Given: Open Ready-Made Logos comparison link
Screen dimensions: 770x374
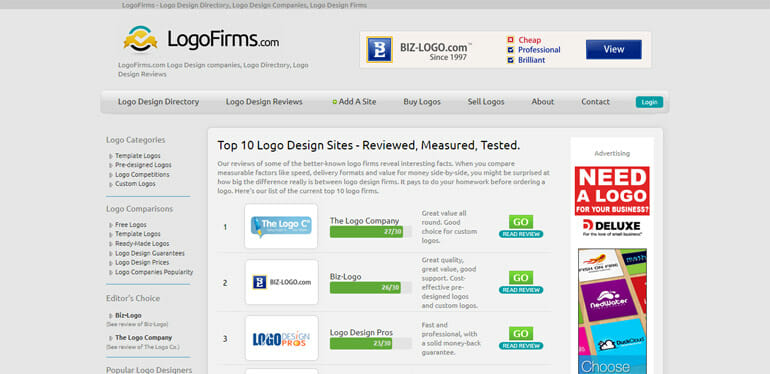Looking at the screenshot, I should pyautogui.click(x=142, y=243).
